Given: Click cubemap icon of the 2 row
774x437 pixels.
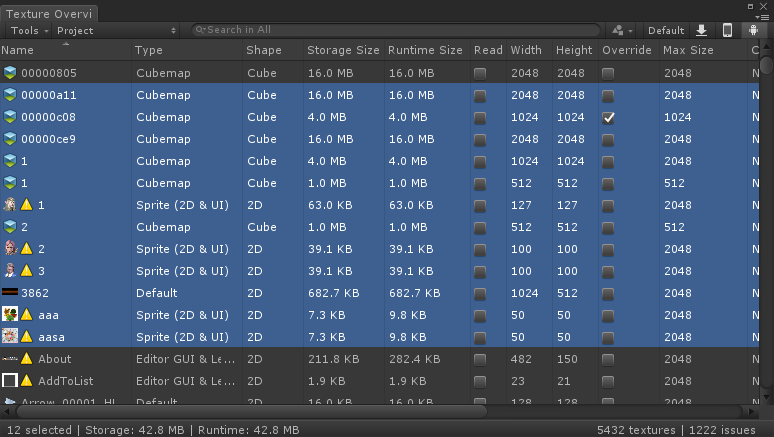Looking at the screenshot, I should pyautogui.click(x=10, y=227).
